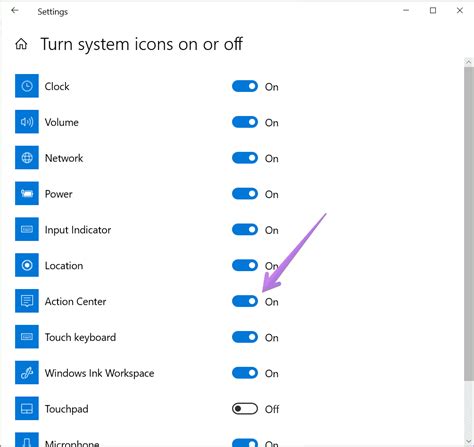Screen dimensions: 474x447
Task: Maximize the Settings window
Action: pos(433,10)
